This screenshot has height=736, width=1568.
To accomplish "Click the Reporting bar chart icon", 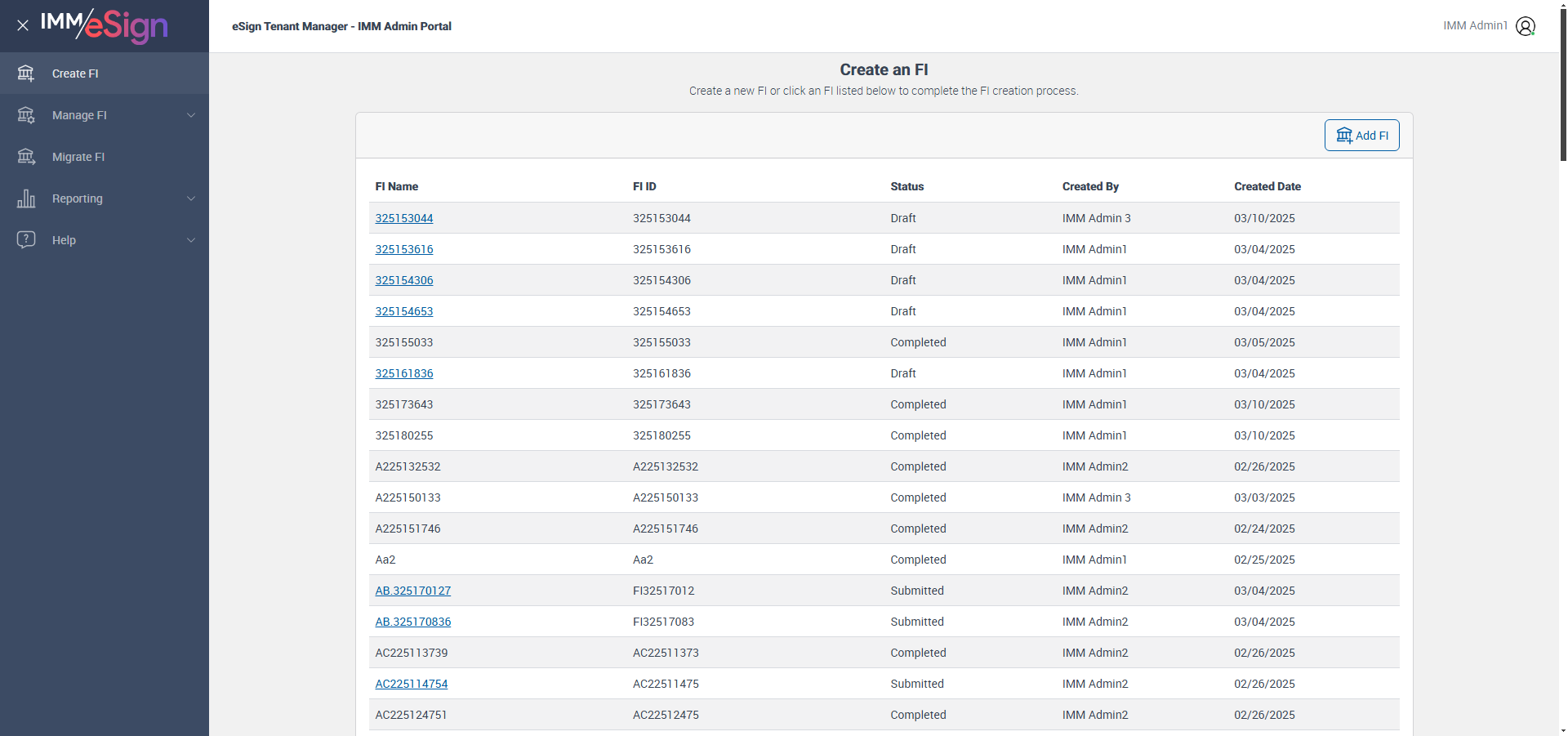I will pyautogui.click(x=26, y=198).
